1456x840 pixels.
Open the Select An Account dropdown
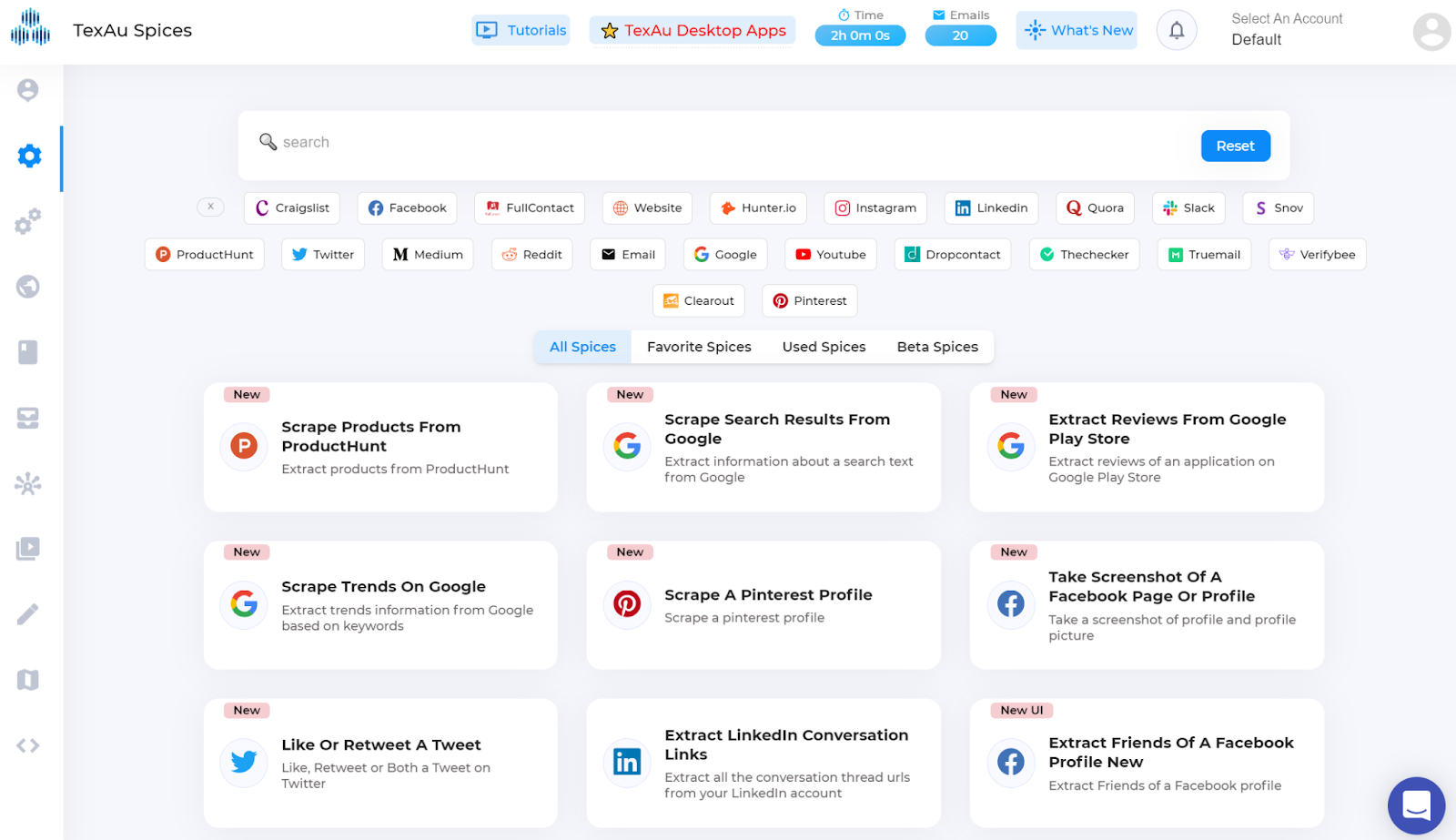click(x=1287, y=30)
